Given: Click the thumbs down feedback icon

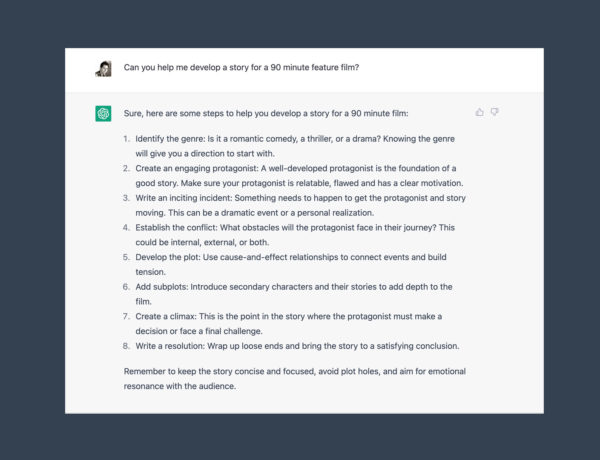Looking at the screenshot, I should tap(494, 112).
